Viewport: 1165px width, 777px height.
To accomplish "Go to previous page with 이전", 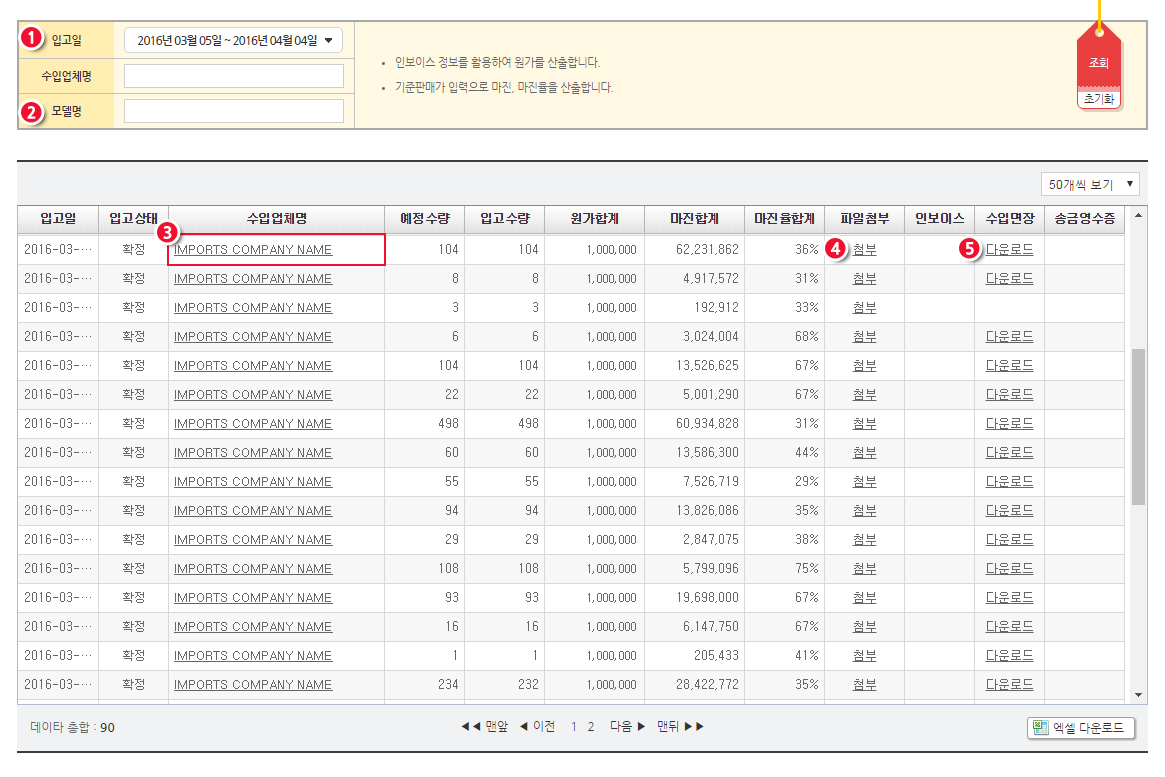I will (x=537, y=726).
